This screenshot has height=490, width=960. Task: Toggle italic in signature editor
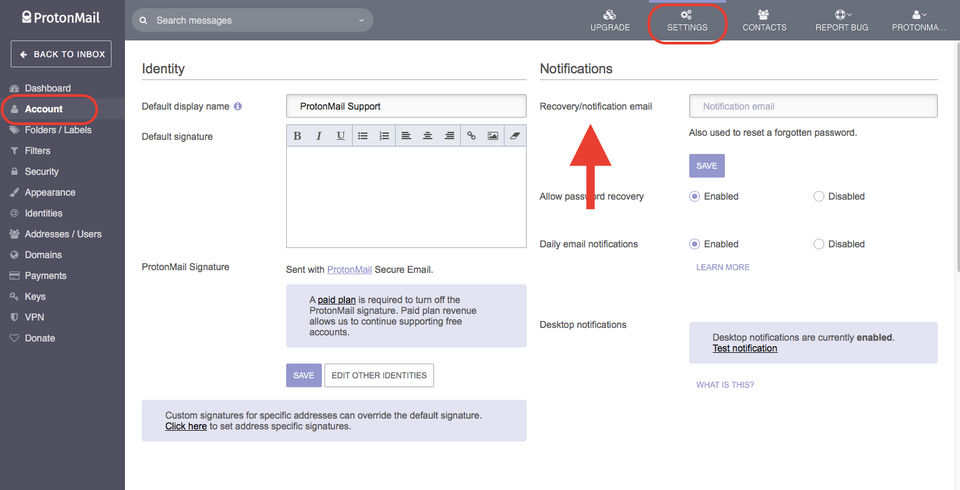[x=319, y=136]
